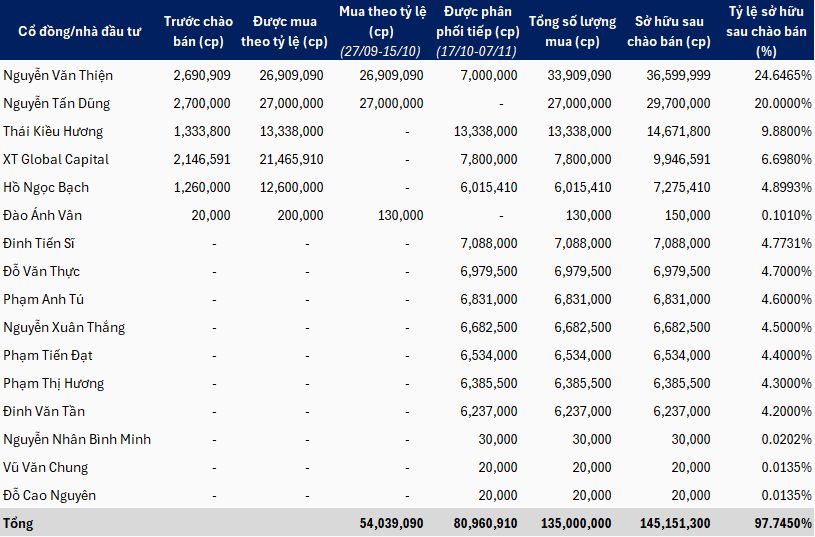Select the "Trước chào bán (cp)" header
The width and height of the screenshot is (815, 537).
(x=197, y=31)
